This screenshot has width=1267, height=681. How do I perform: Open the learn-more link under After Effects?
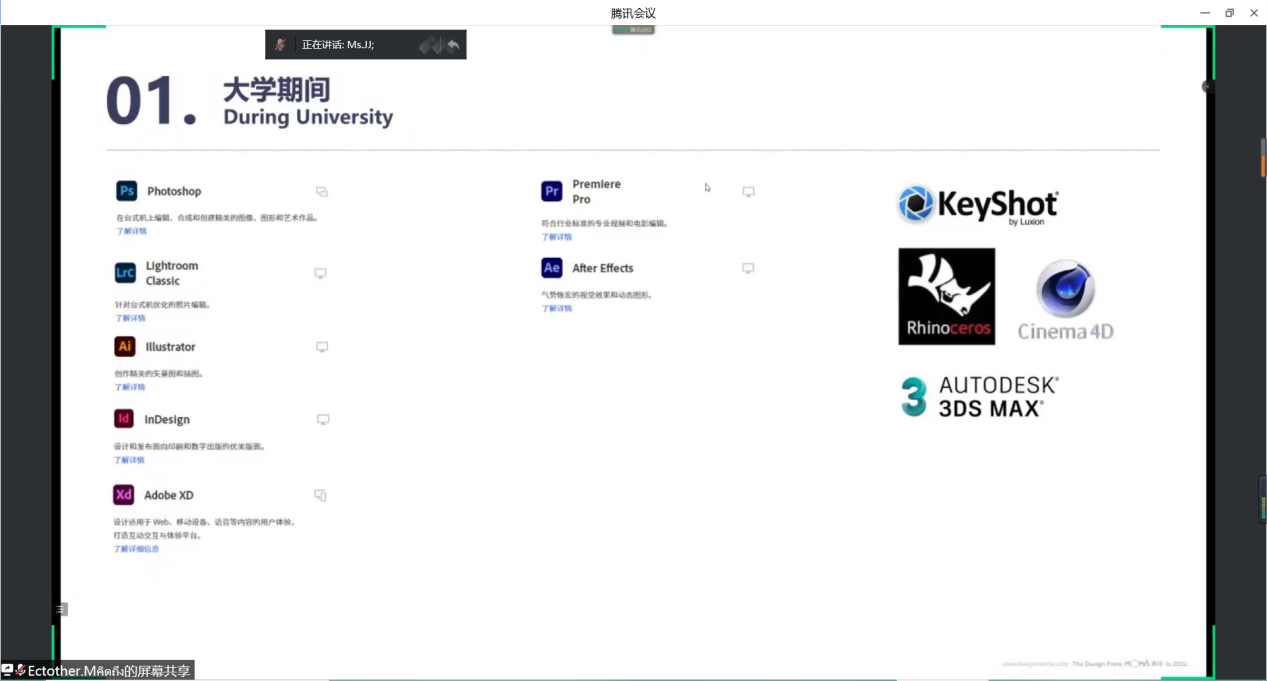click(557, 308)
